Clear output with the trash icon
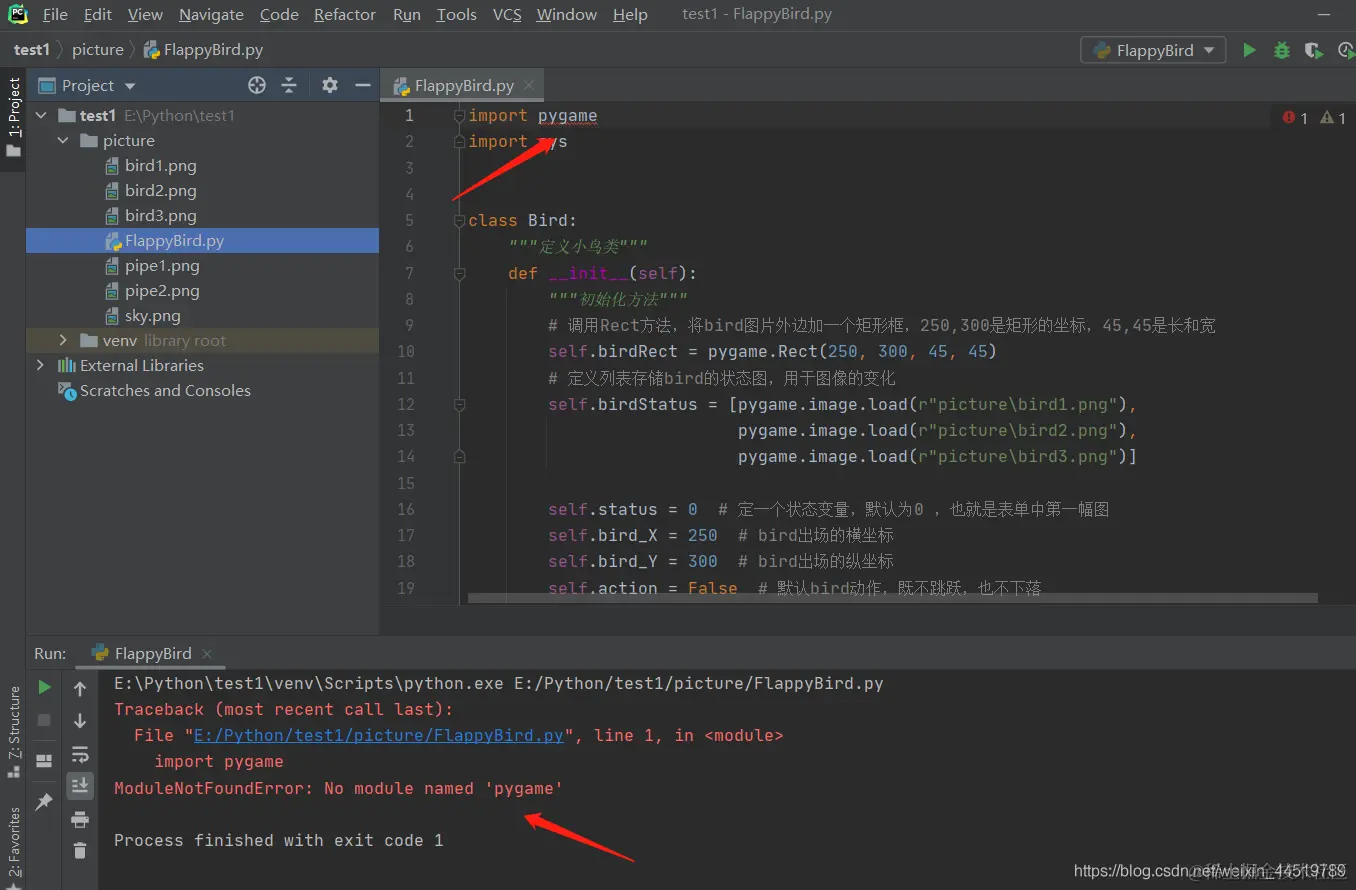 [80, 851]
